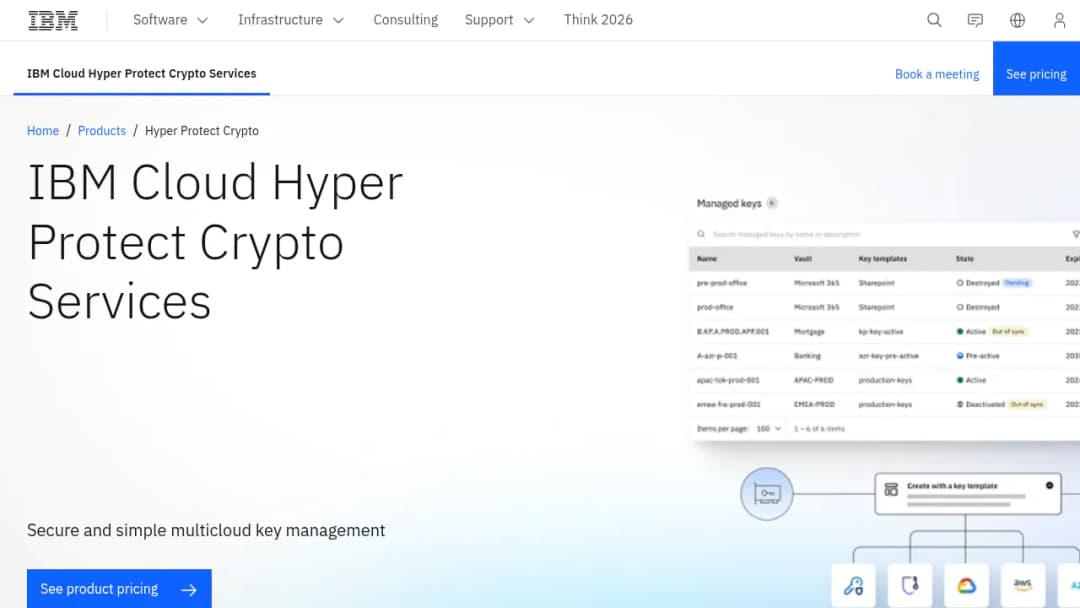Go to Home breadcrumb link
The width and height of the screenshot is (1080, 608).
tap(43, 131)
